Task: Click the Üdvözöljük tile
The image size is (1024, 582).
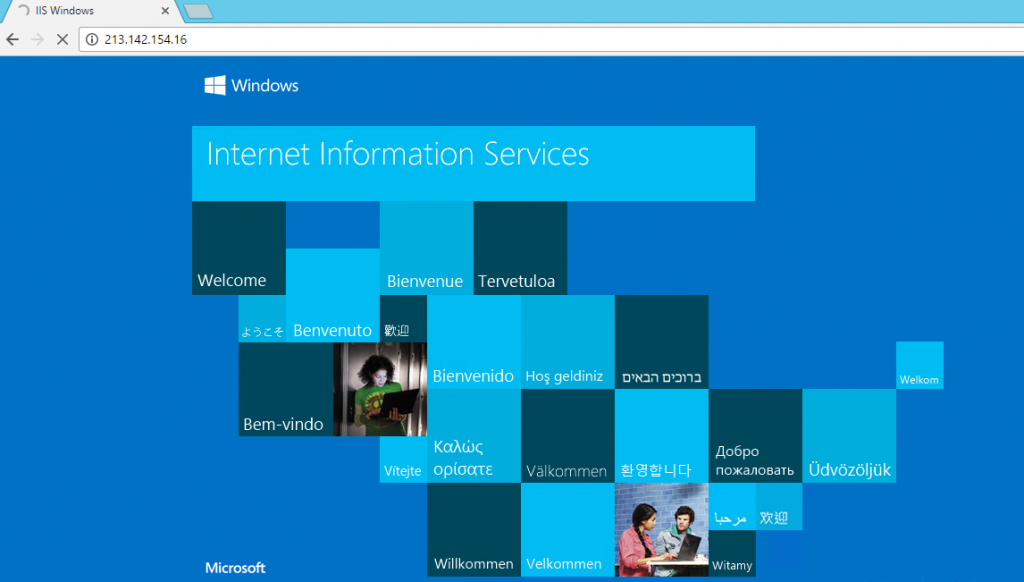Action: pos(849,436)
